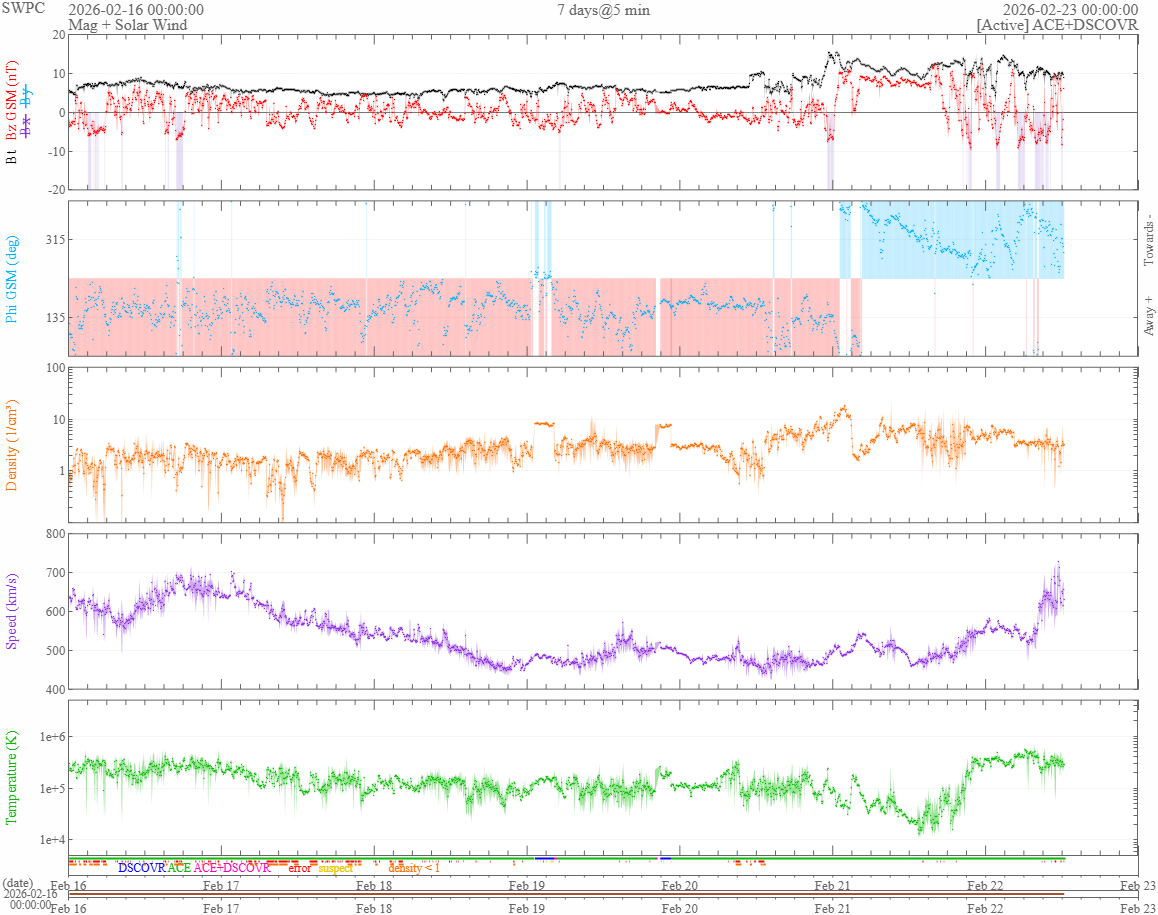
Task: Toggle the Phi GSM (deg) axis label
Action: click(11, 279)
